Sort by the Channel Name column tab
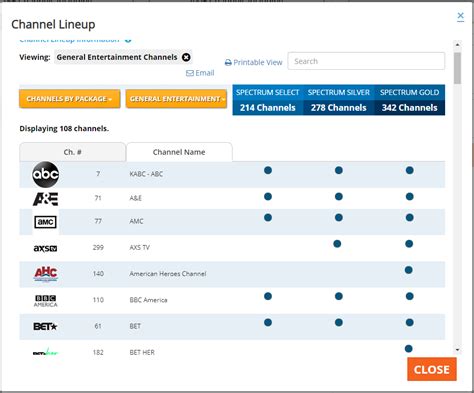 (179, 152)
